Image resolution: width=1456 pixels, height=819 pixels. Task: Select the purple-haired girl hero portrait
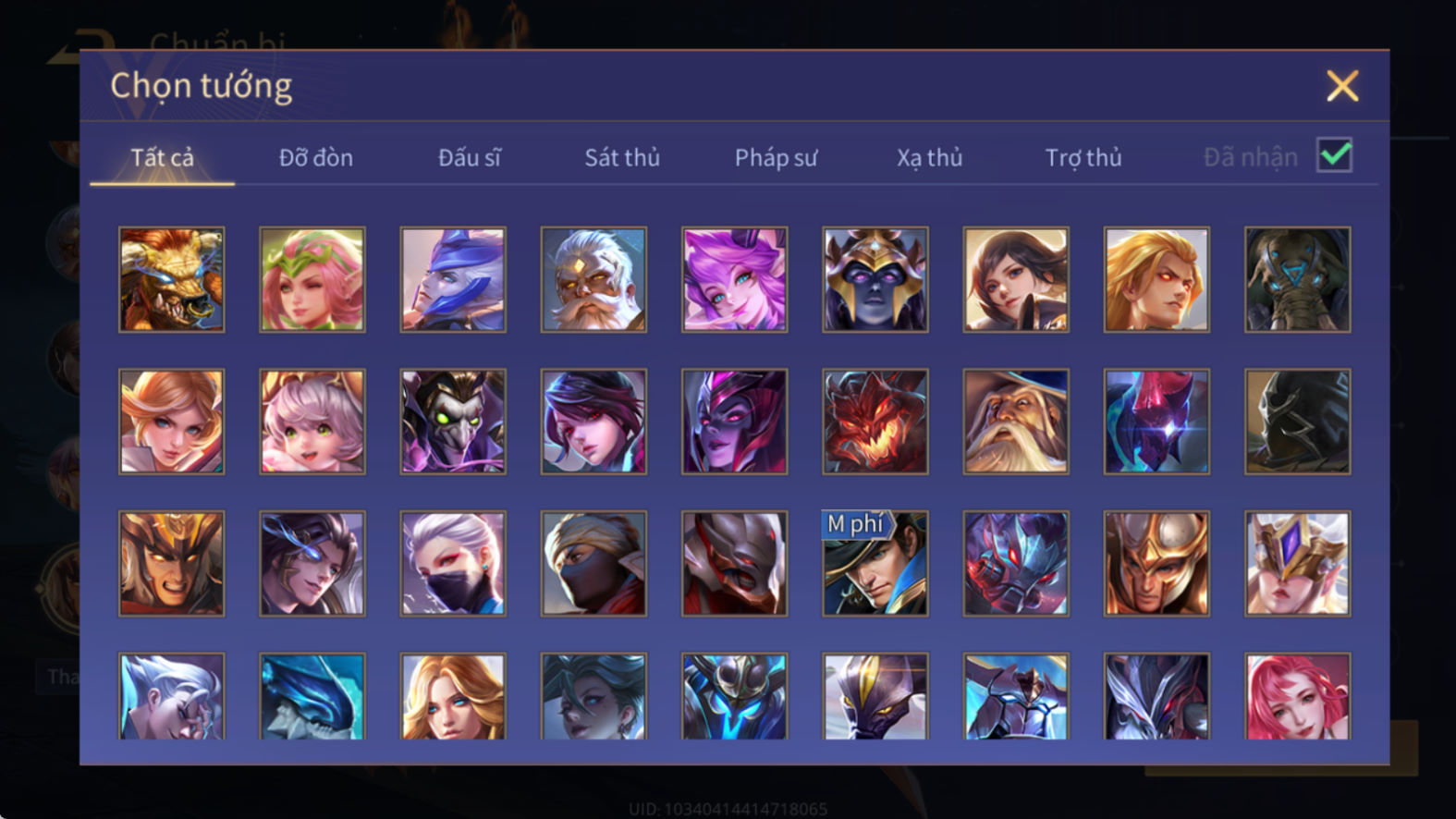coord(735,280)
